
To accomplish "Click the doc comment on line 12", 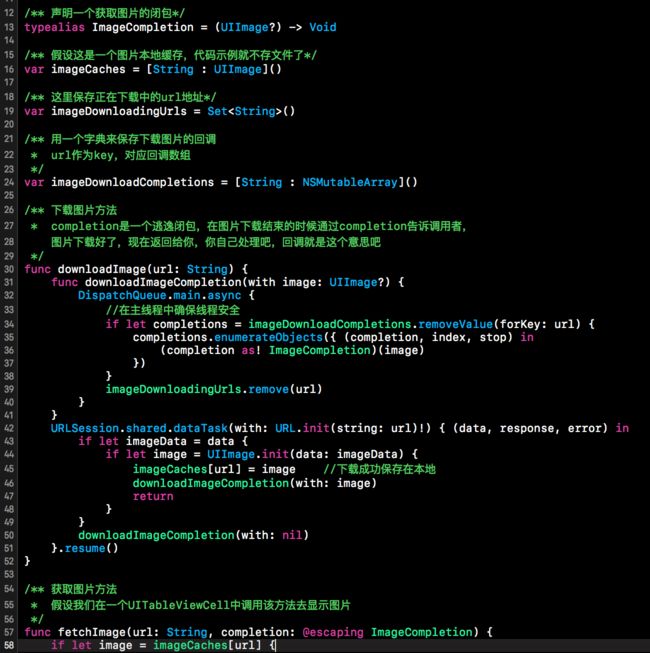I will (x=105, y=13).
